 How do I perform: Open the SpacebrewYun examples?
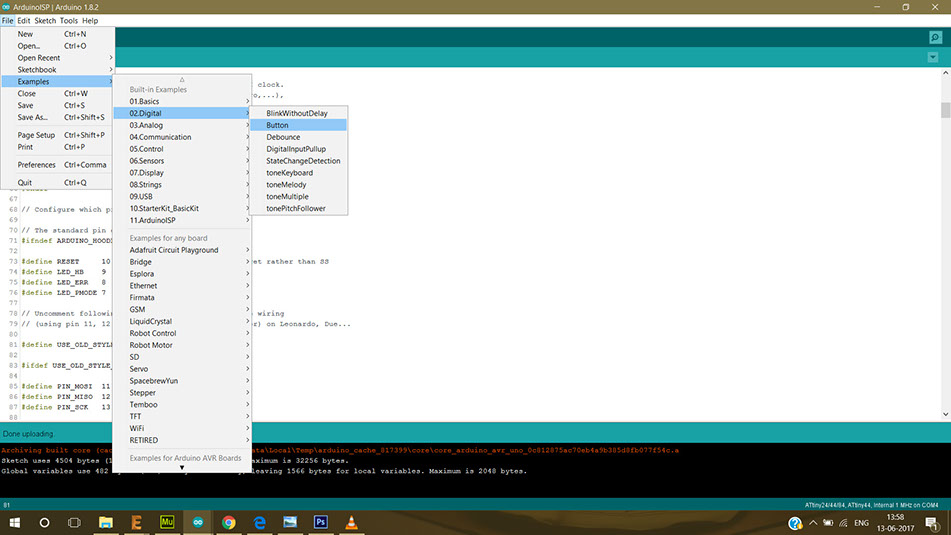click(x=182, y=381)
